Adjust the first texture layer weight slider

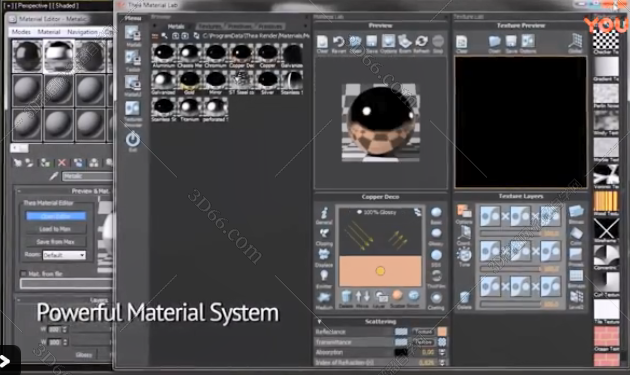(x=510, y=233)
